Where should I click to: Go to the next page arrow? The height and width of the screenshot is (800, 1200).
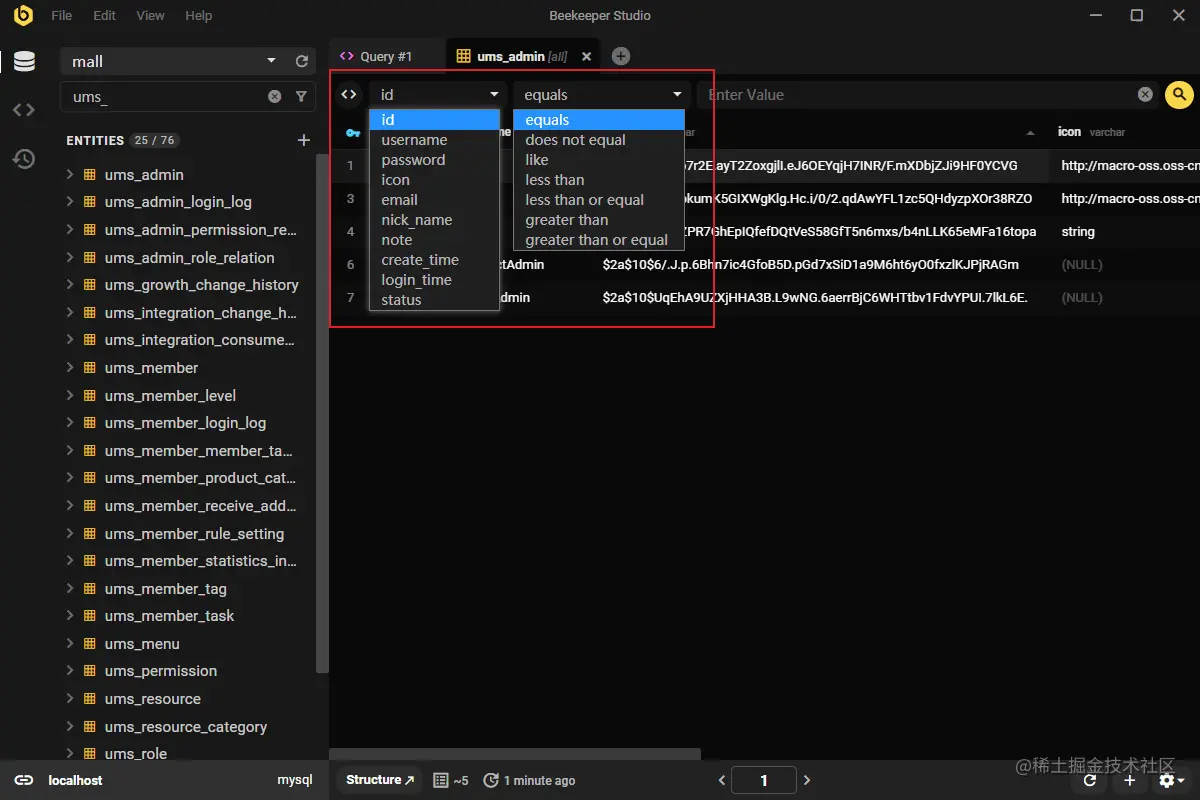(x=807, y=780)
